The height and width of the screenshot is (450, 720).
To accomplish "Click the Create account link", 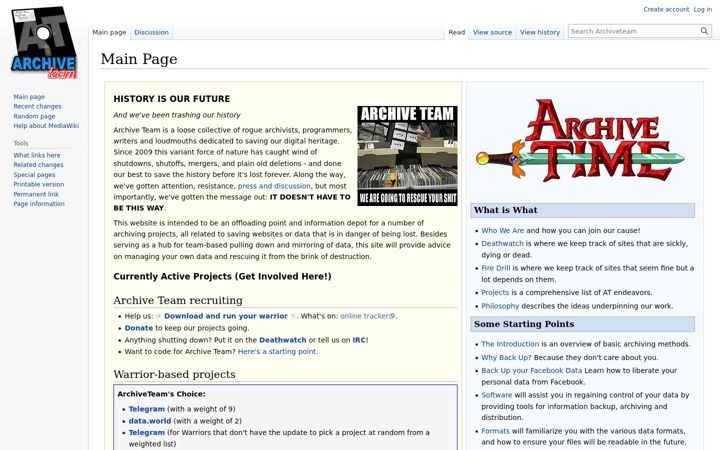I will [x=666, y=9].
